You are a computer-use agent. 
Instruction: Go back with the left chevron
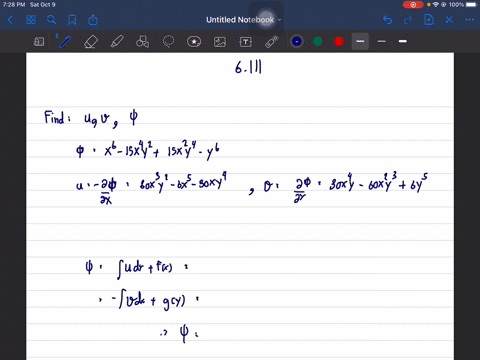(10, 20)
